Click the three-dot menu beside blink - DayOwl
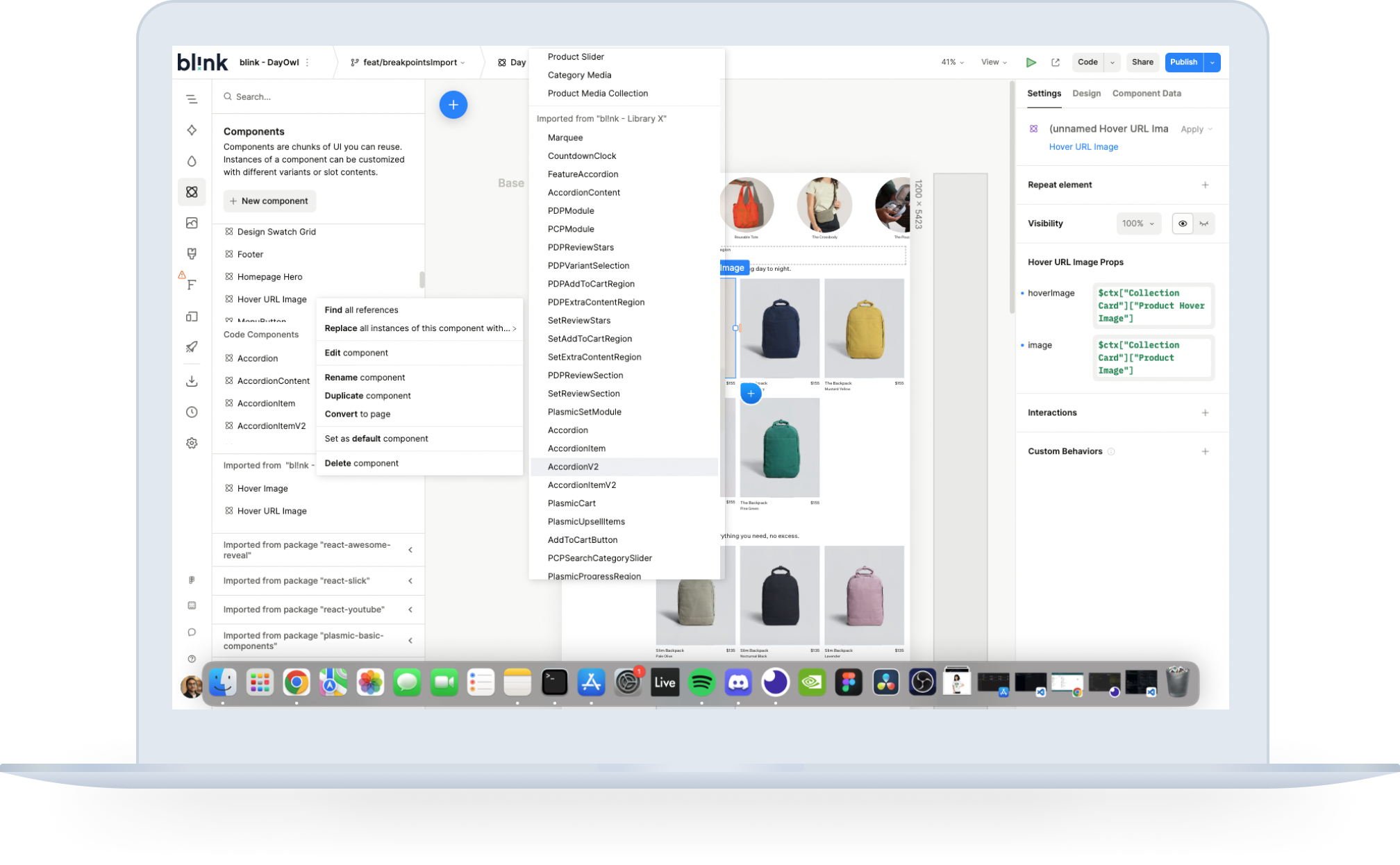 click(x=307, y=62)
